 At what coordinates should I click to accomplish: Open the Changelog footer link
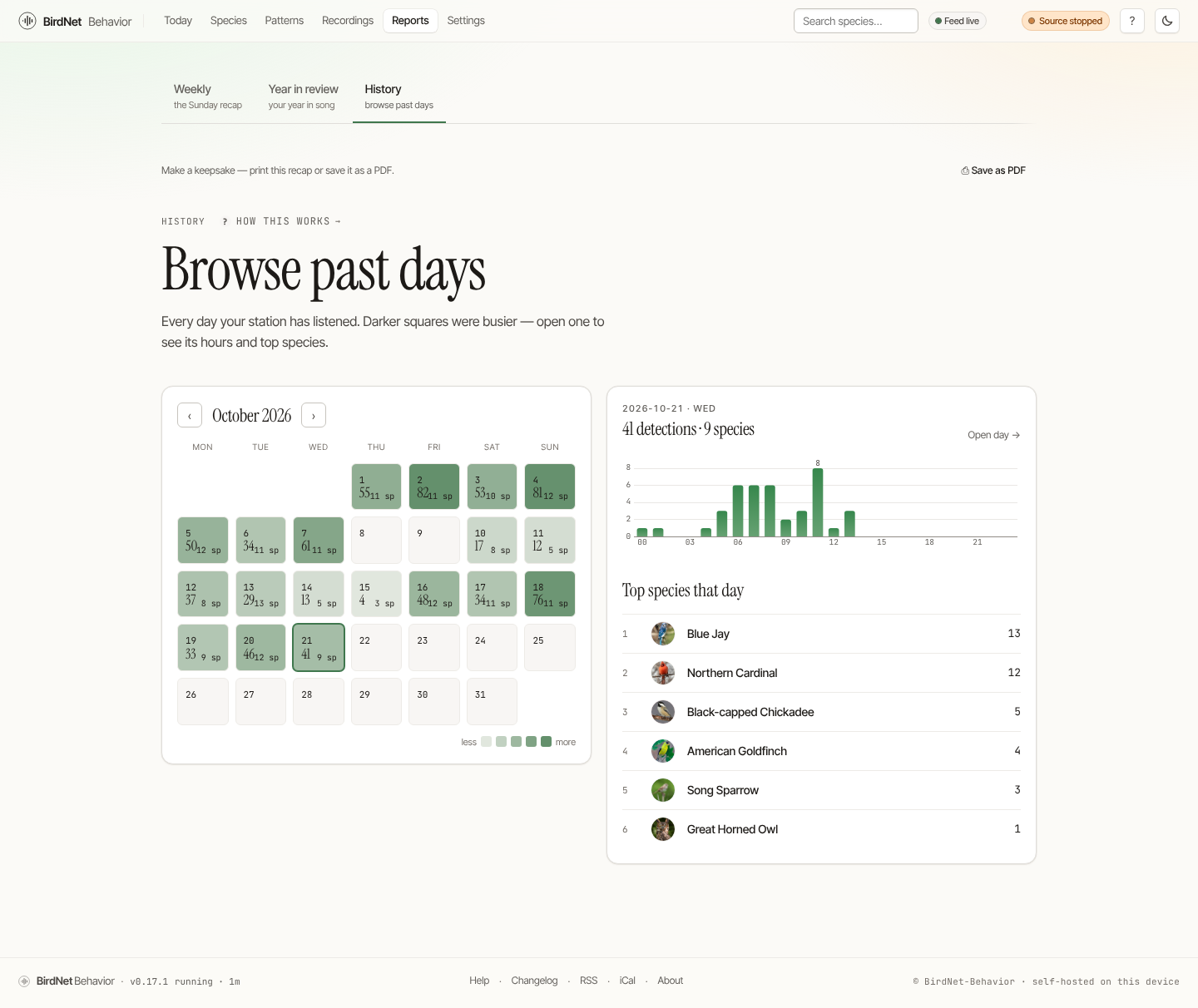tap(534, 981)
